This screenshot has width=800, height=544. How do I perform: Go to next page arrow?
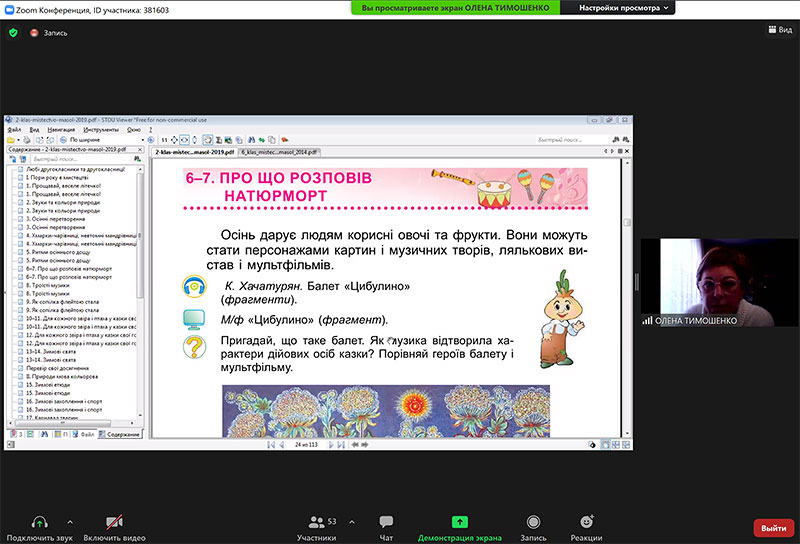[x=331, y=444]
